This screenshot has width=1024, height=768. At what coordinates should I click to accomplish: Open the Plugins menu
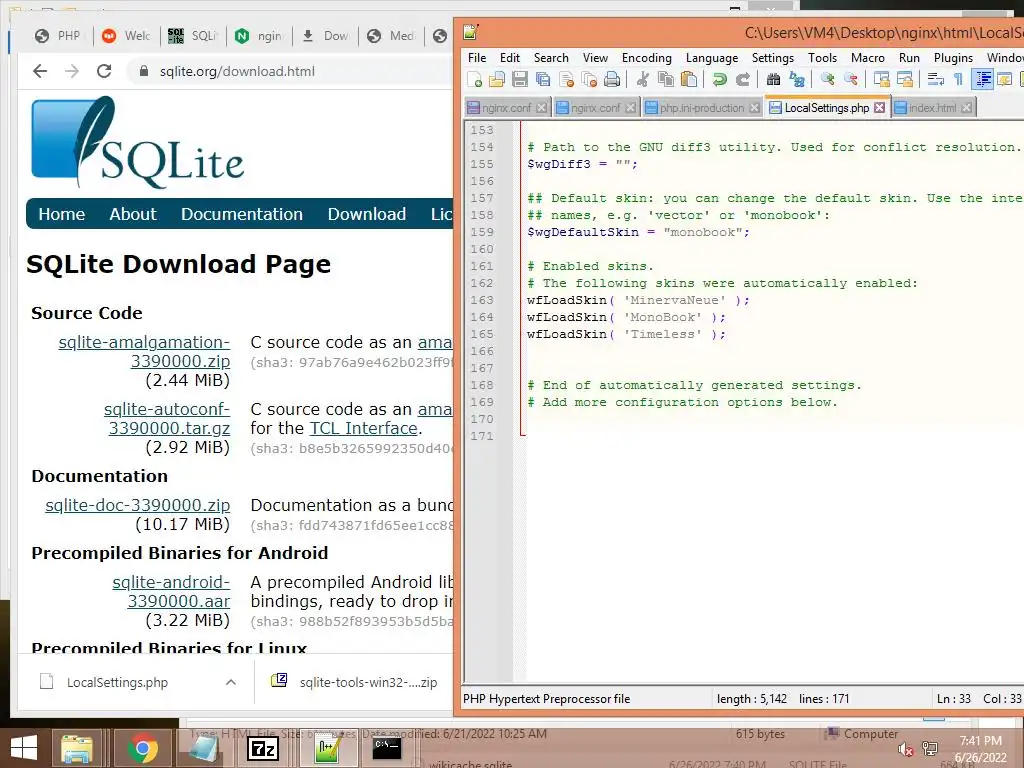click(x=953, y=57)
